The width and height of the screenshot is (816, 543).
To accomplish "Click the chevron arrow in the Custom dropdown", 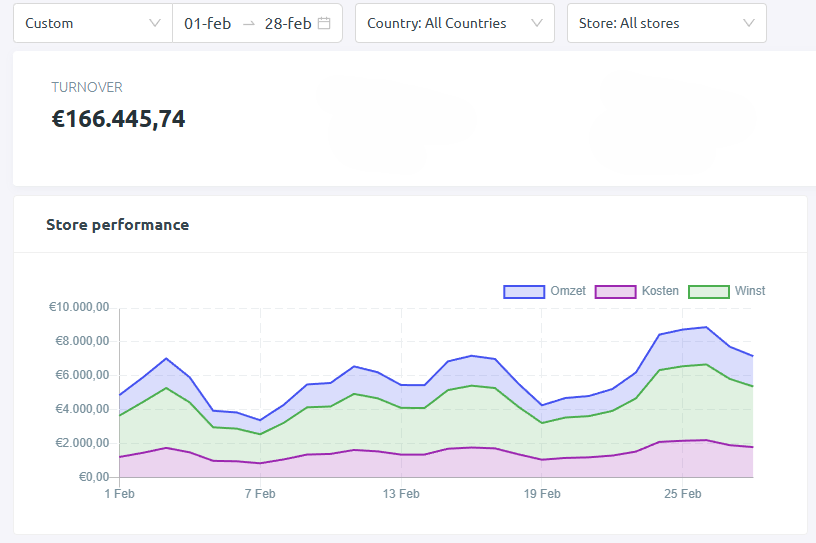I will pyautogui.click(x=155, y=23).
